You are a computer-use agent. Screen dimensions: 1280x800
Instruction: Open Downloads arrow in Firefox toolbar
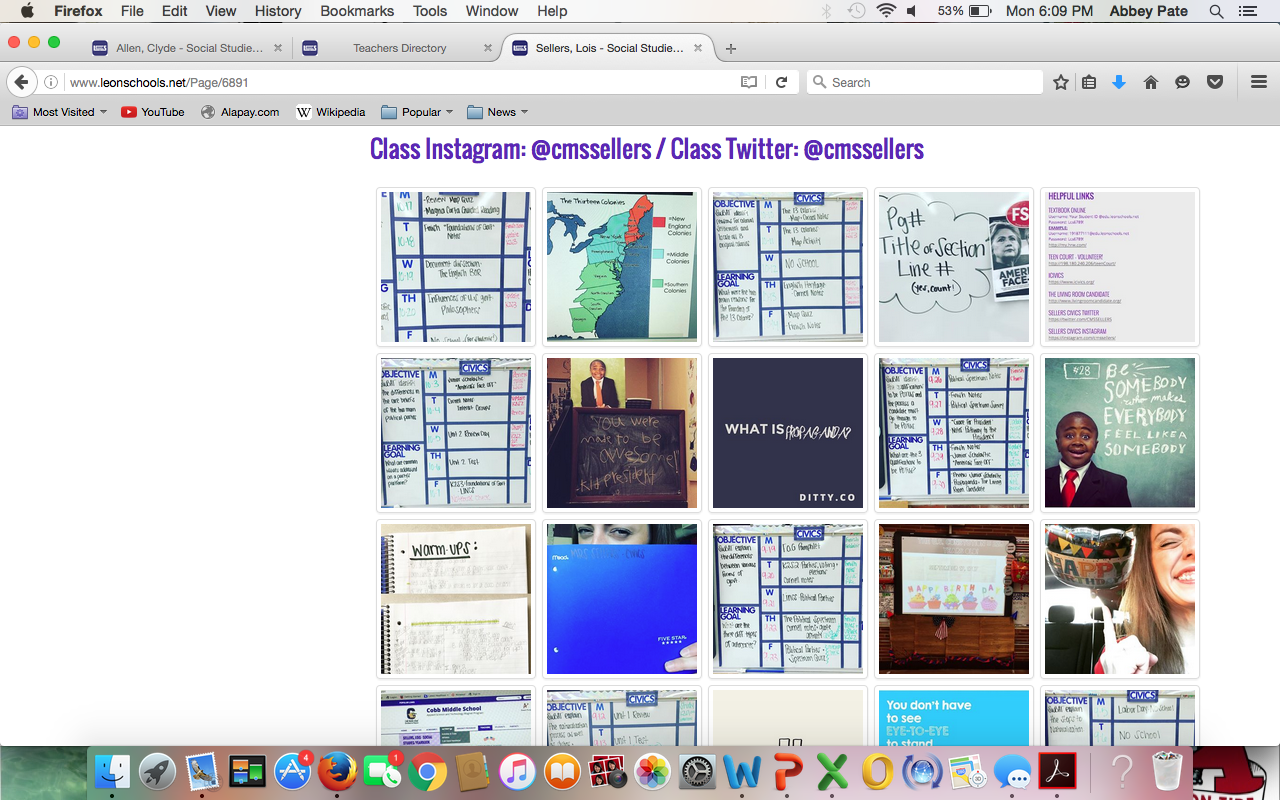(1119, 83)
